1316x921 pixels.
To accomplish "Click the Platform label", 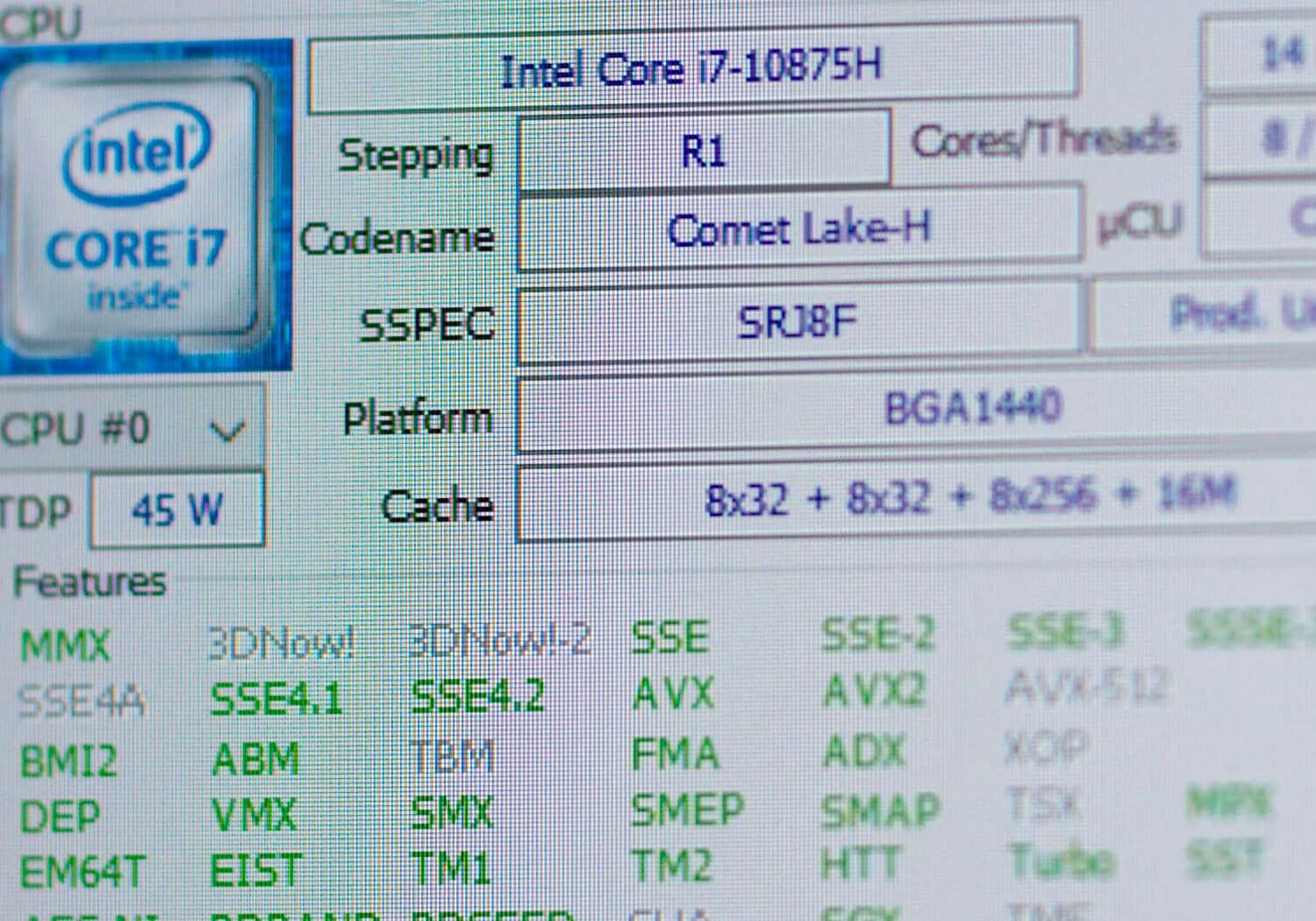I will [418, 418].
